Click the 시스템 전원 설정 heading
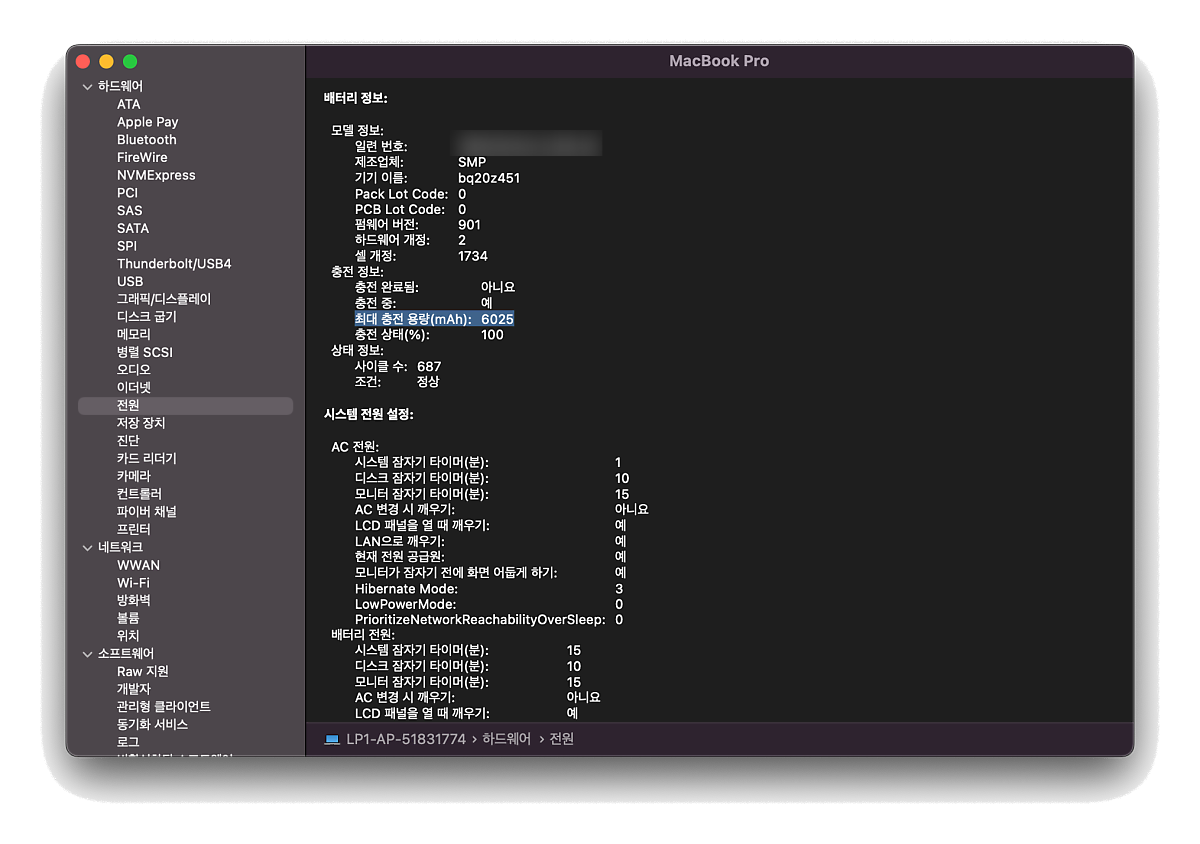The width and height of the screenshot is (1200, 844). (368, 414)
